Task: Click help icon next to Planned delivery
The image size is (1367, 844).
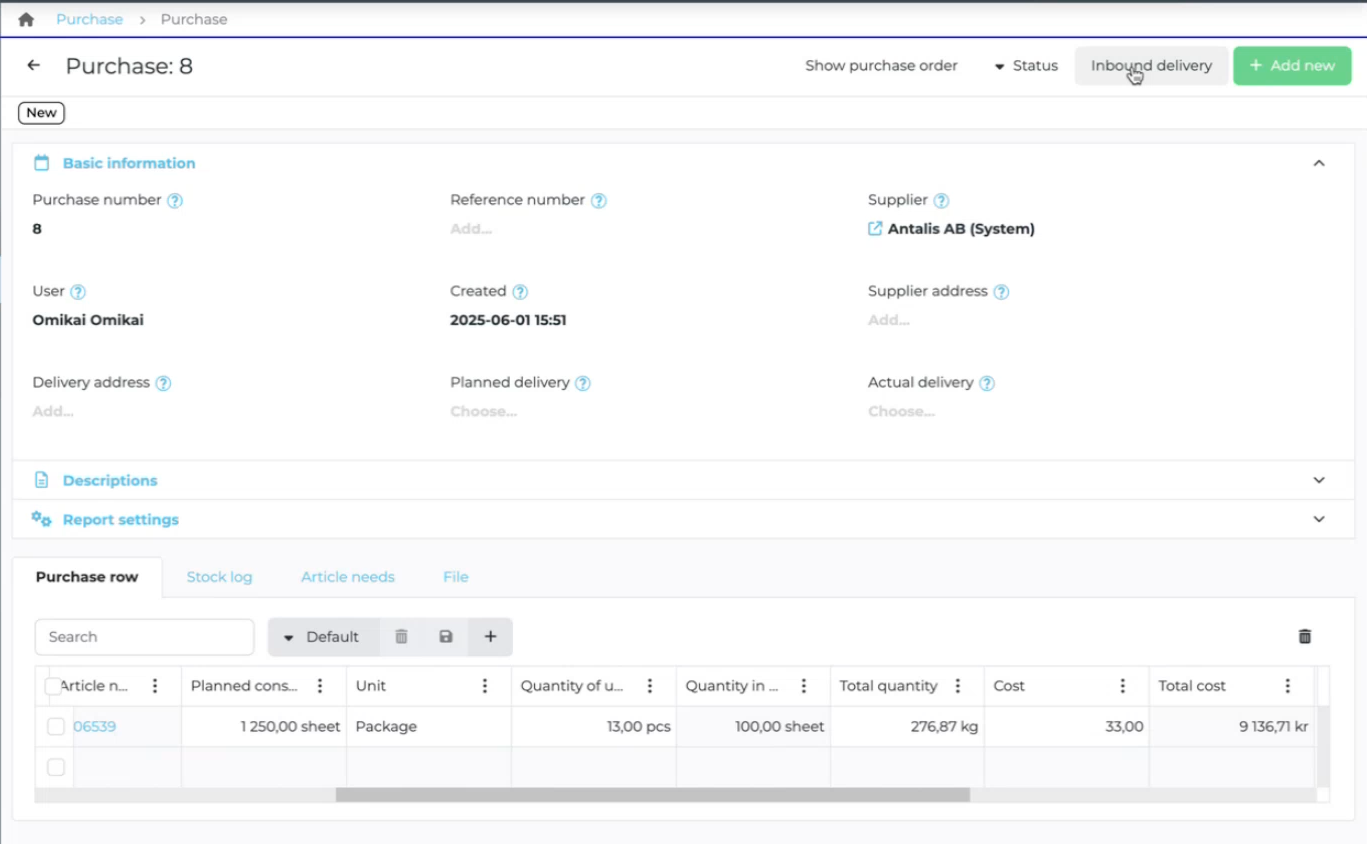Action: pyautogui.click(x=583, y=383)
